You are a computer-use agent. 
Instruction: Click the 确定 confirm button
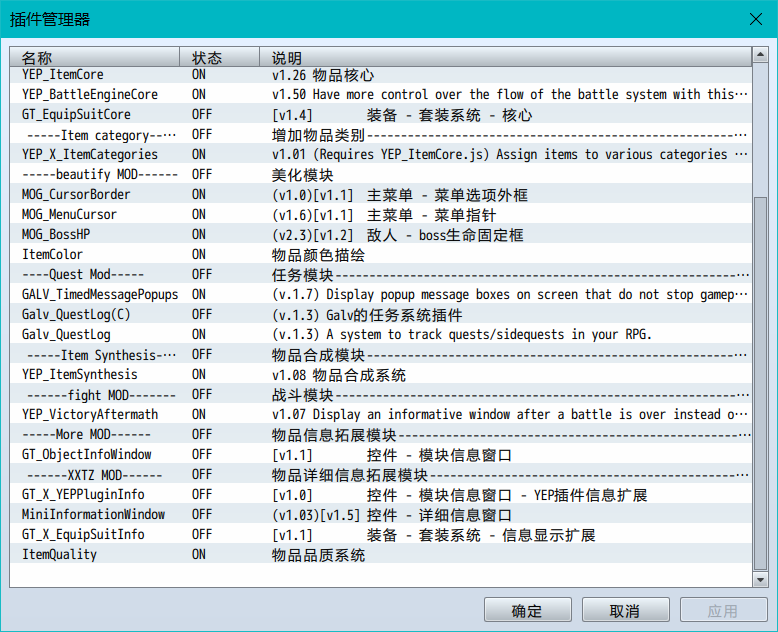(x=527, y=610)
